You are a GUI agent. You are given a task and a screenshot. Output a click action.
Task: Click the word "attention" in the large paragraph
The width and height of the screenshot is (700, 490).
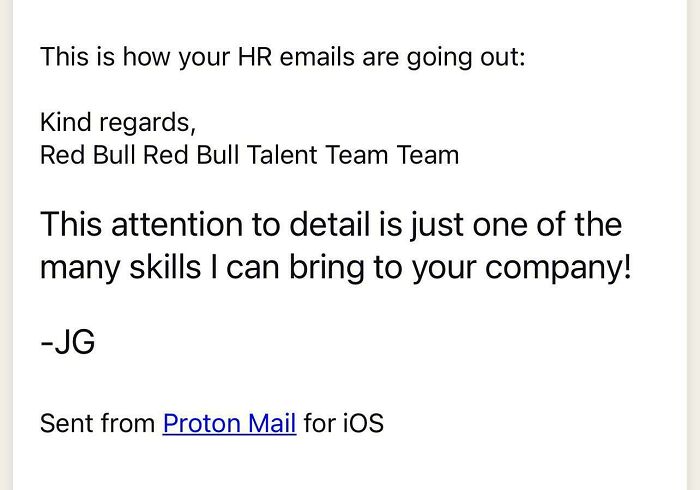point(177,224)
